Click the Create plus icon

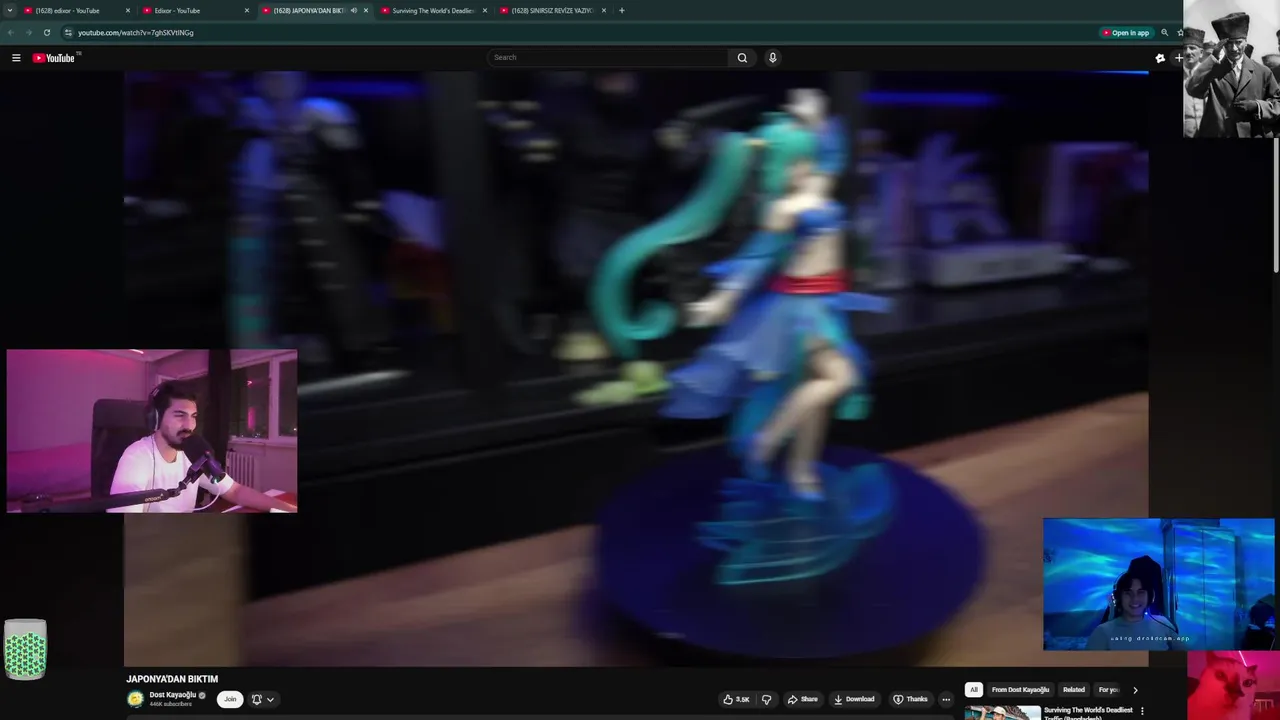(1178, 58)
